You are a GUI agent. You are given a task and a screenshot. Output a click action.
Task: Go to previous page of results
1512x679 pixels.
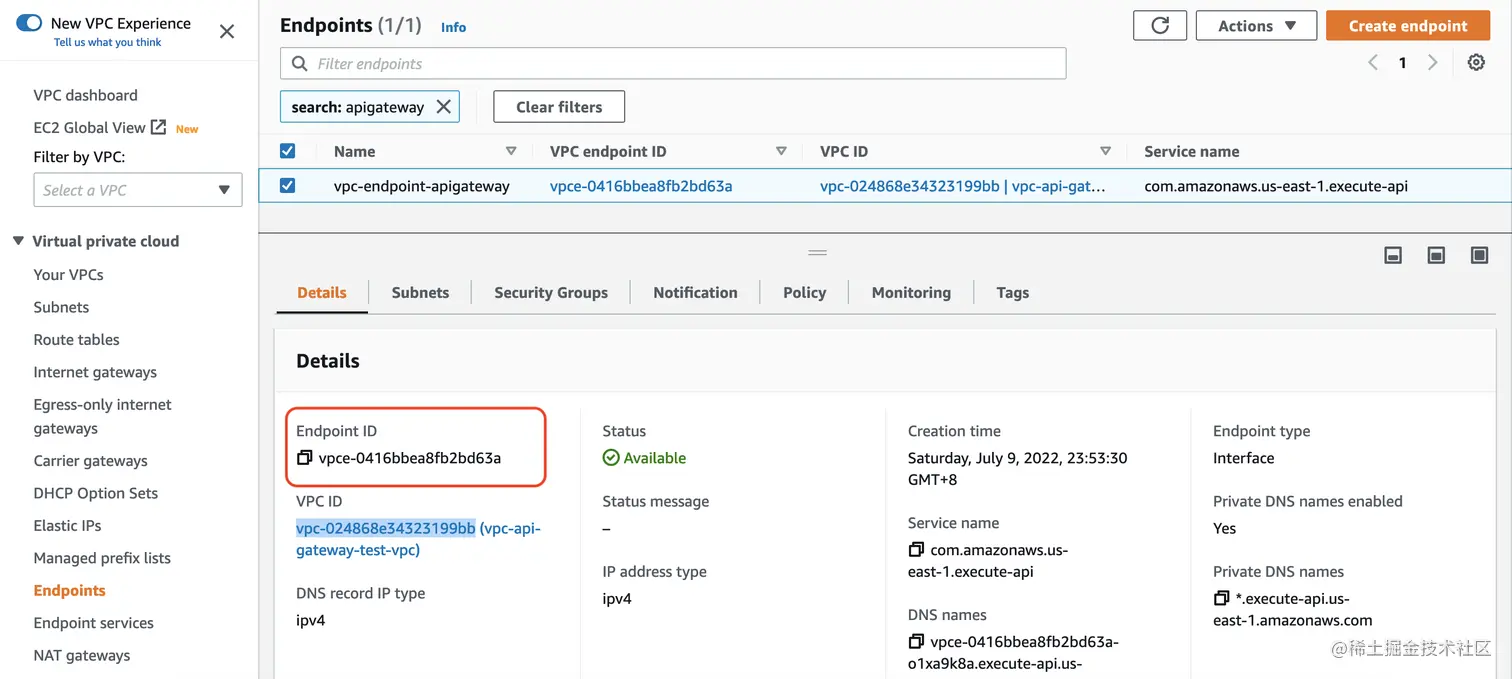tap(1372, 62)
